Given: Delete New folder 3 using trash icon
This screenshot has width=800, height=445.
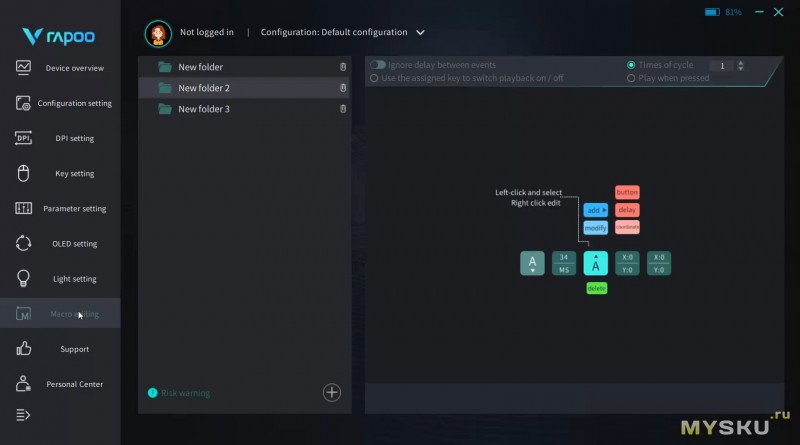Looking at the screenshot, I should pos(342,109).
